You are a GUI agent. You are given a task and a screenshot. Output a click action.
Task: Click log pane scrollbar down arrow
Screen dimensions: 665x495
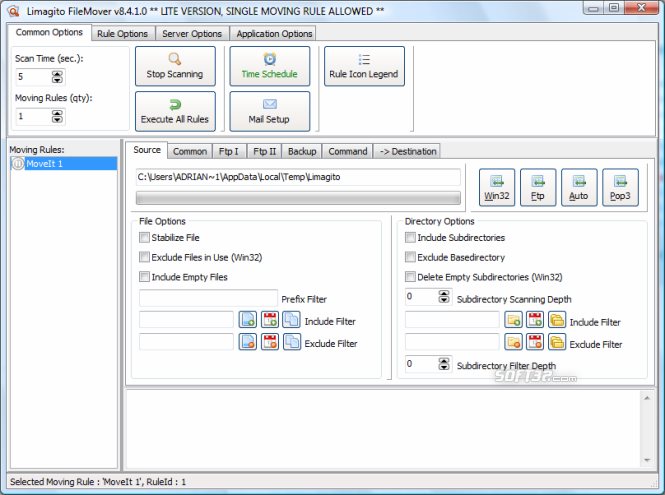click(647, 460)
